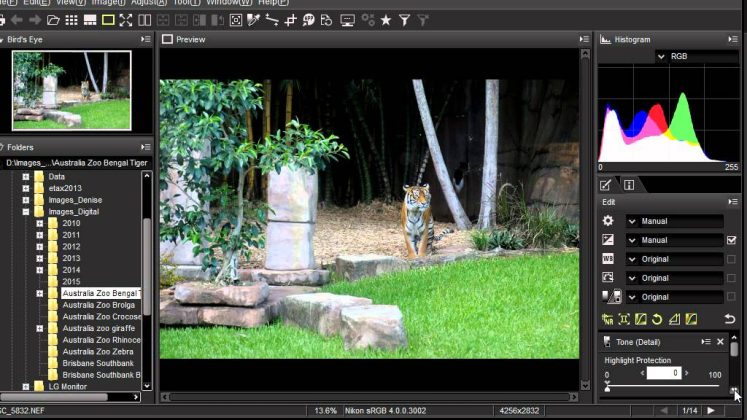Expand the Australia zoo giraffe folder
Viewport: 747px width, 420px height.
(x=40, y=329)
